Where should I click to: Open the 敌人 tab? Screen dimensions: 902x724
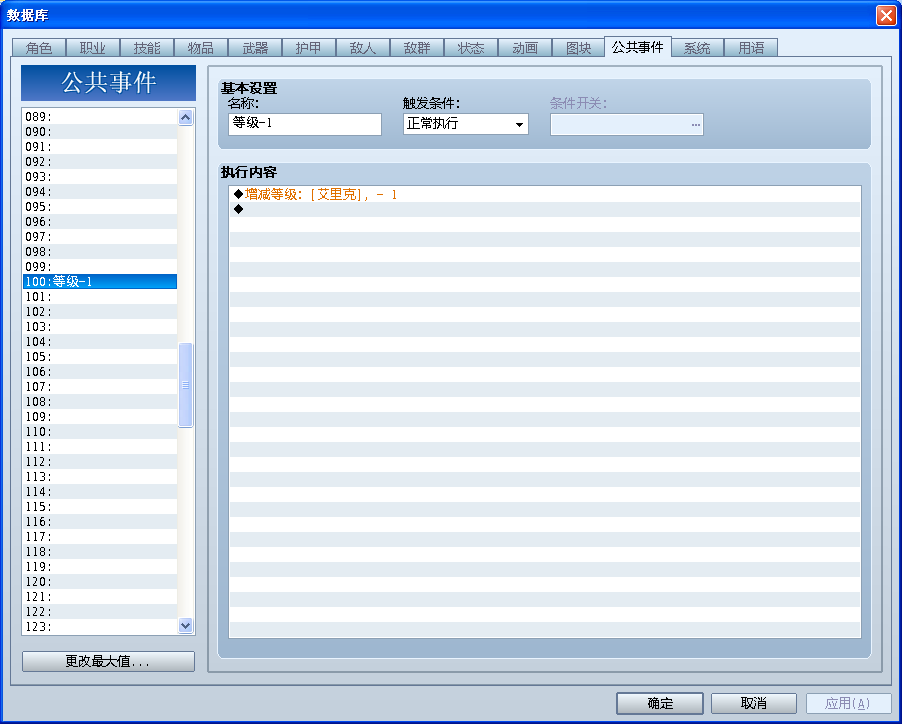(363, 48)
